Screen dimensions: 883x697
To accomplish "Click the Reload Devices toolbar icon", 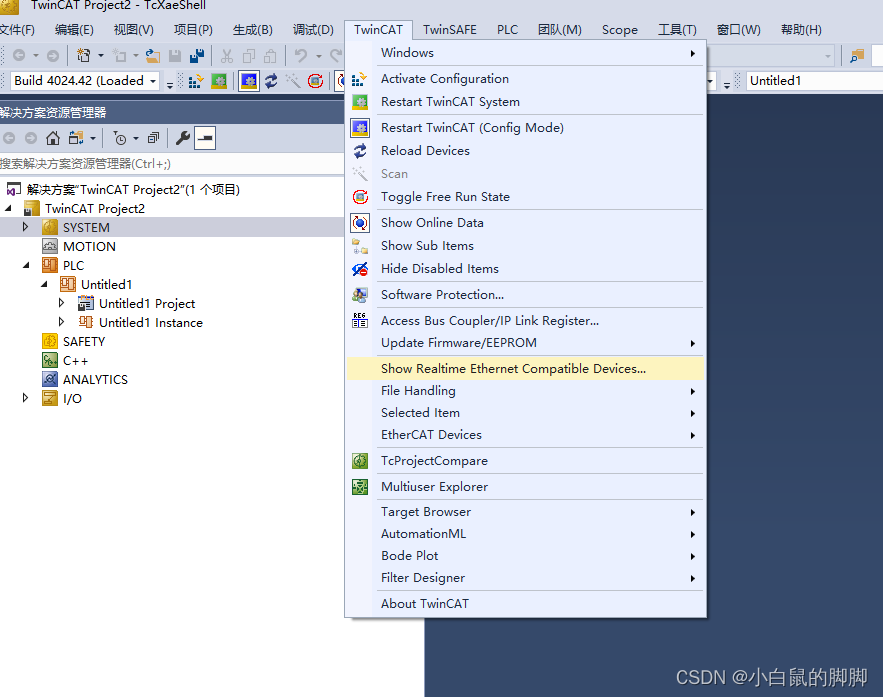I will pos(271,81).
